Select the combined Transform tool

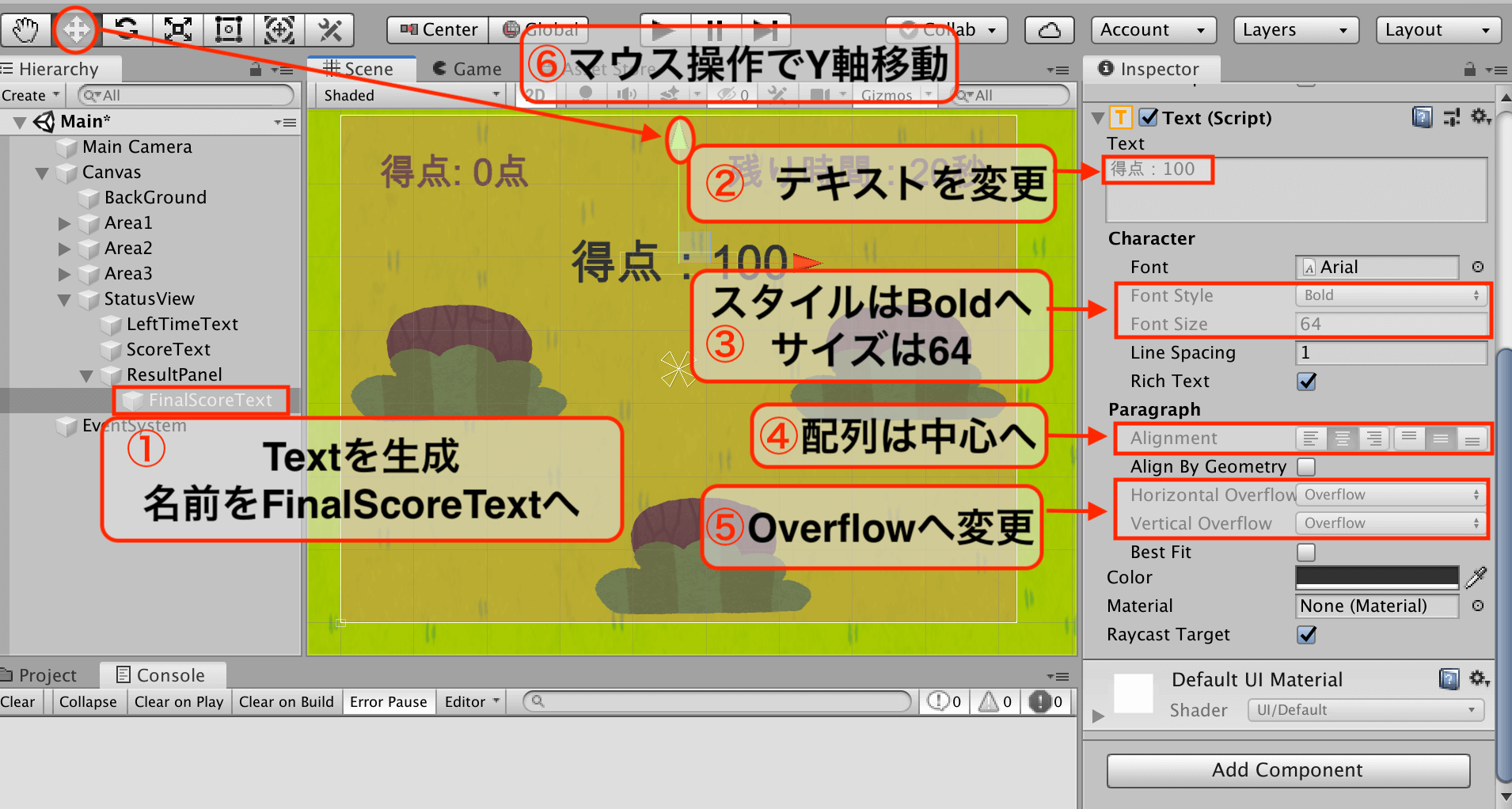click(279, 30)
